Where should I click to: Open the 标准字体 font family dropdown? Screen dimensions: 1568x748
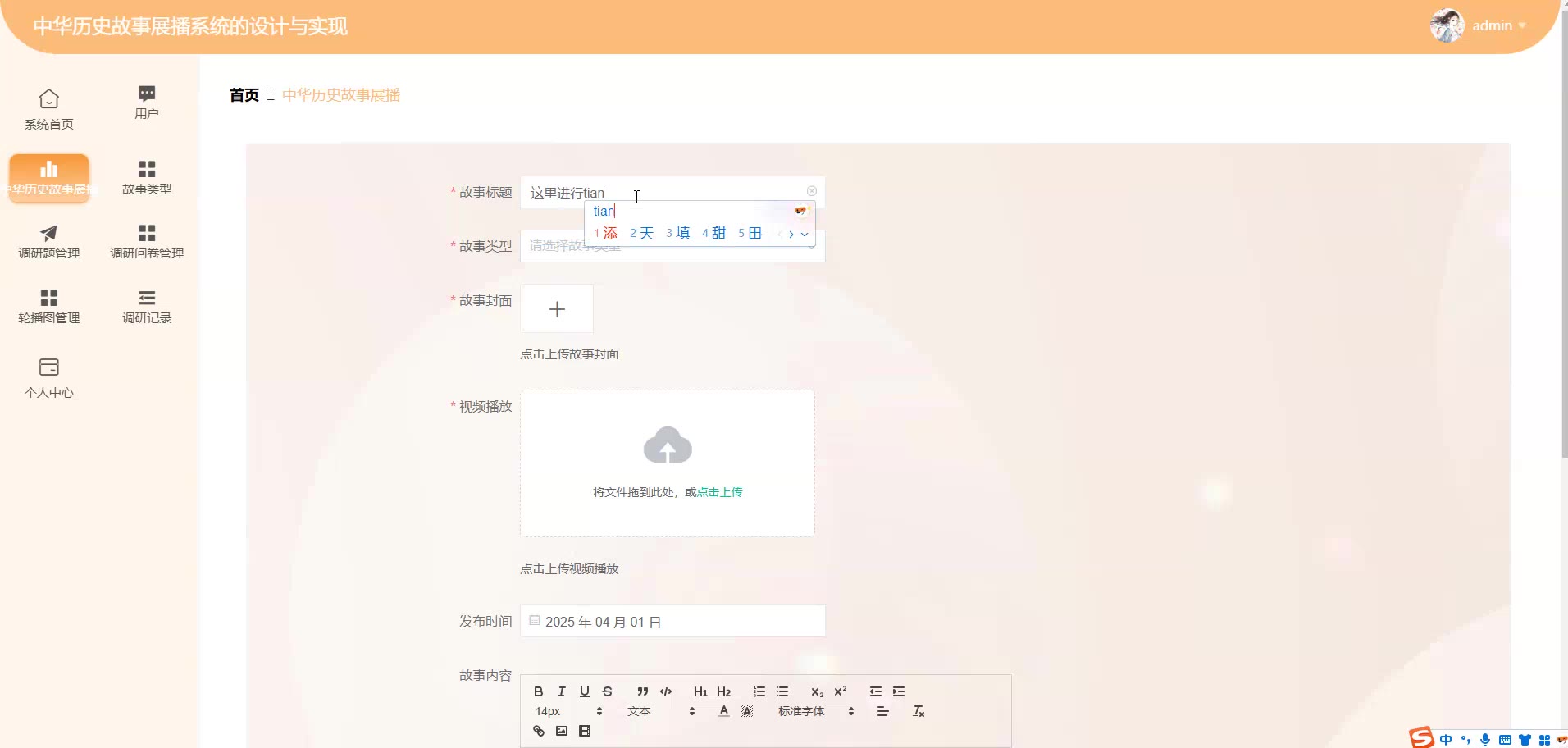pos(816,711)
